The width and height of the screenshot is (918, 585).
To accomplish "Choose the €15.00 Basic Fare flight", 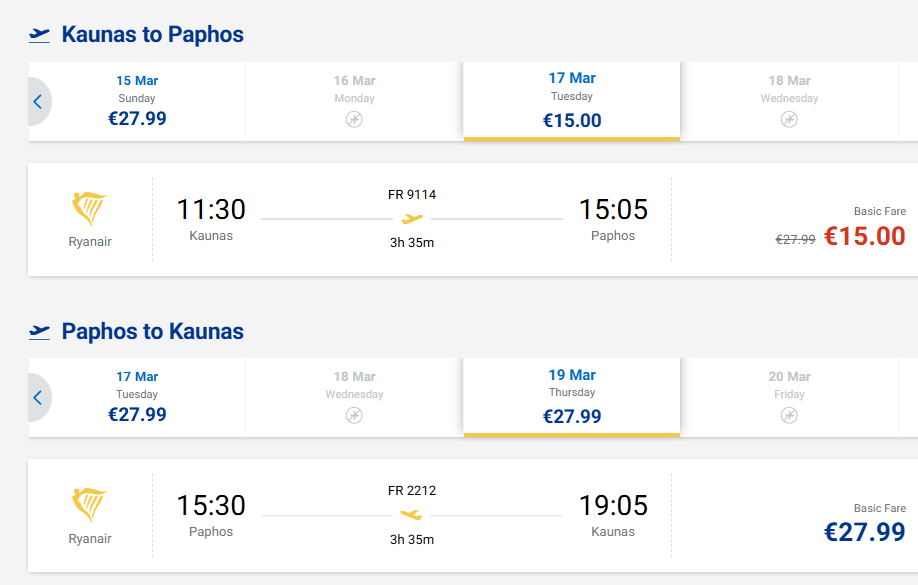I will coord(864,236).
